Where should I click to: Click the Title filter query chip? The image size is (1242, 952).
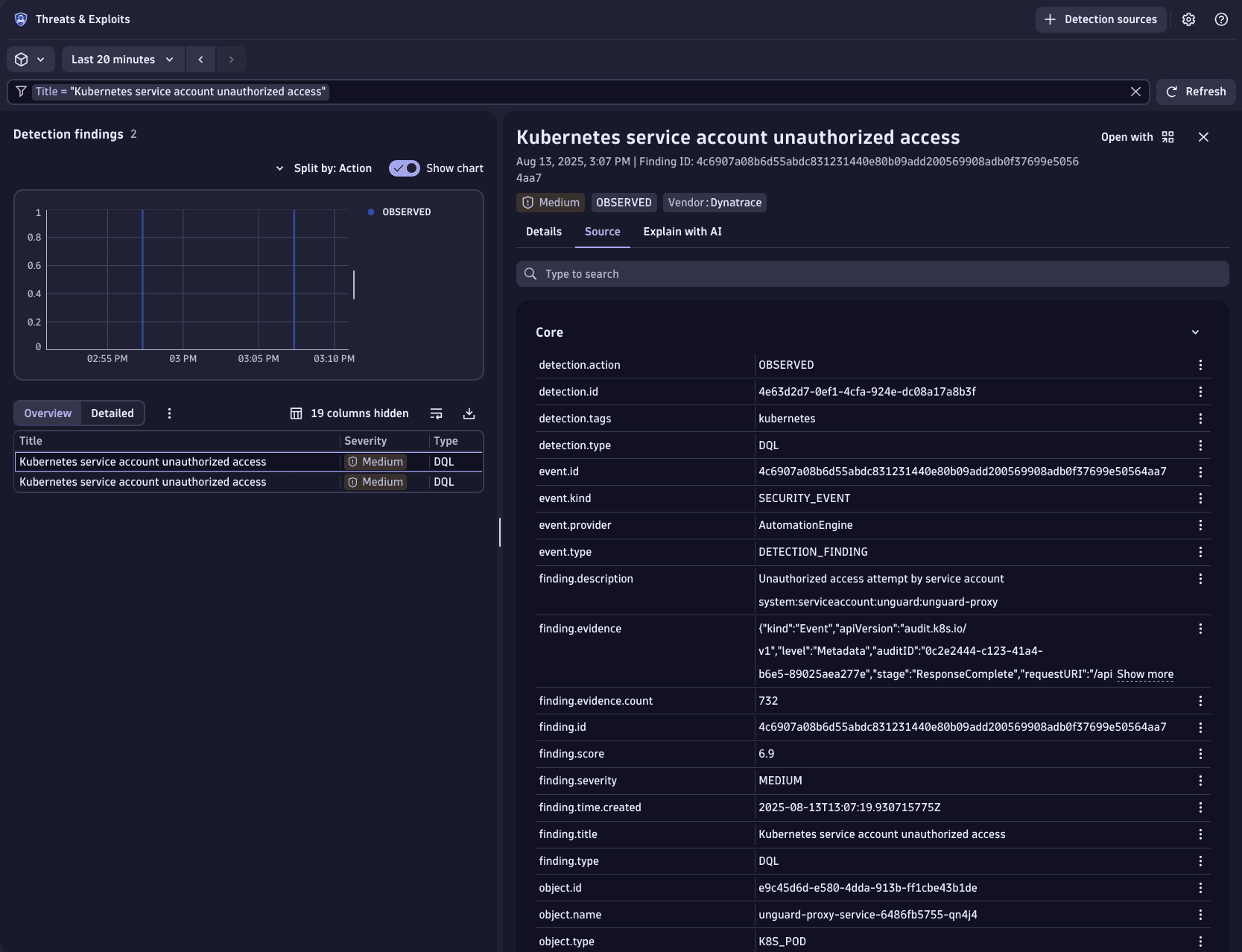[x=181, y=92]
